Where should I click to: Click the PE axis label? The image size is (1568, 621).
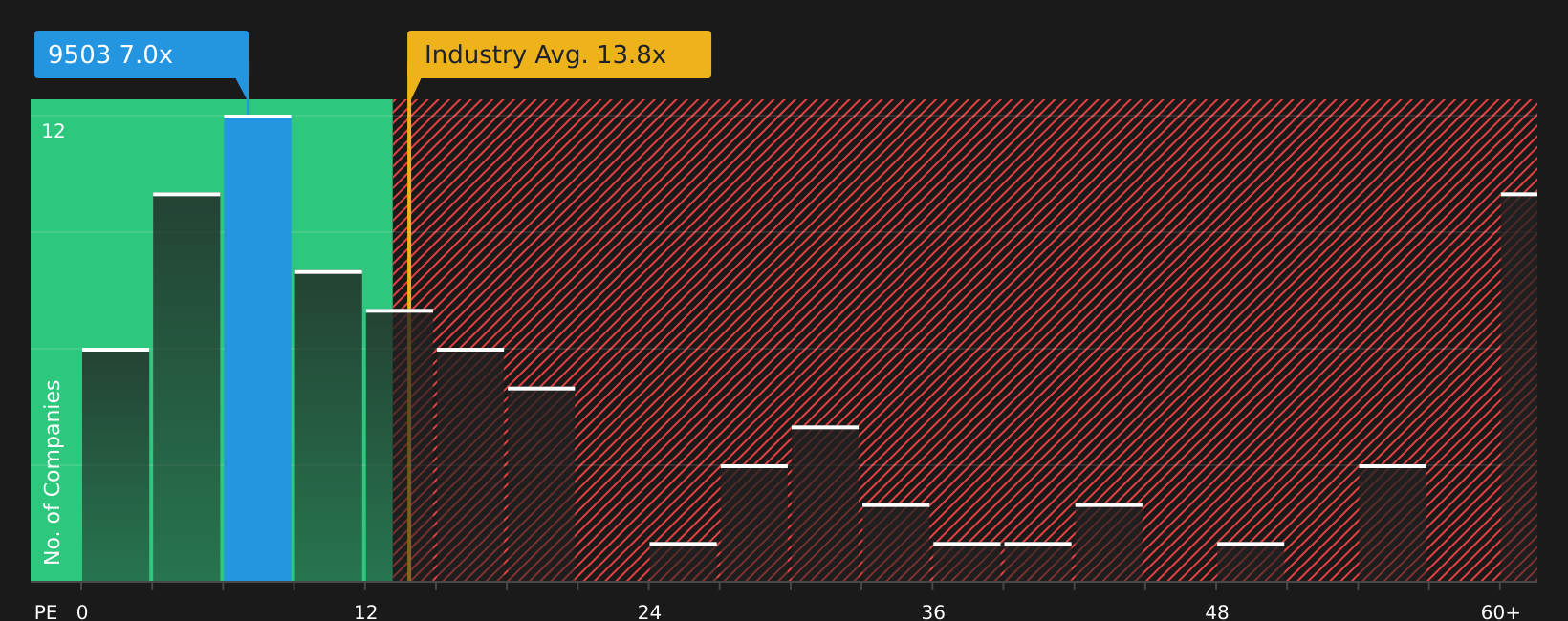click(x=46, y=612)
